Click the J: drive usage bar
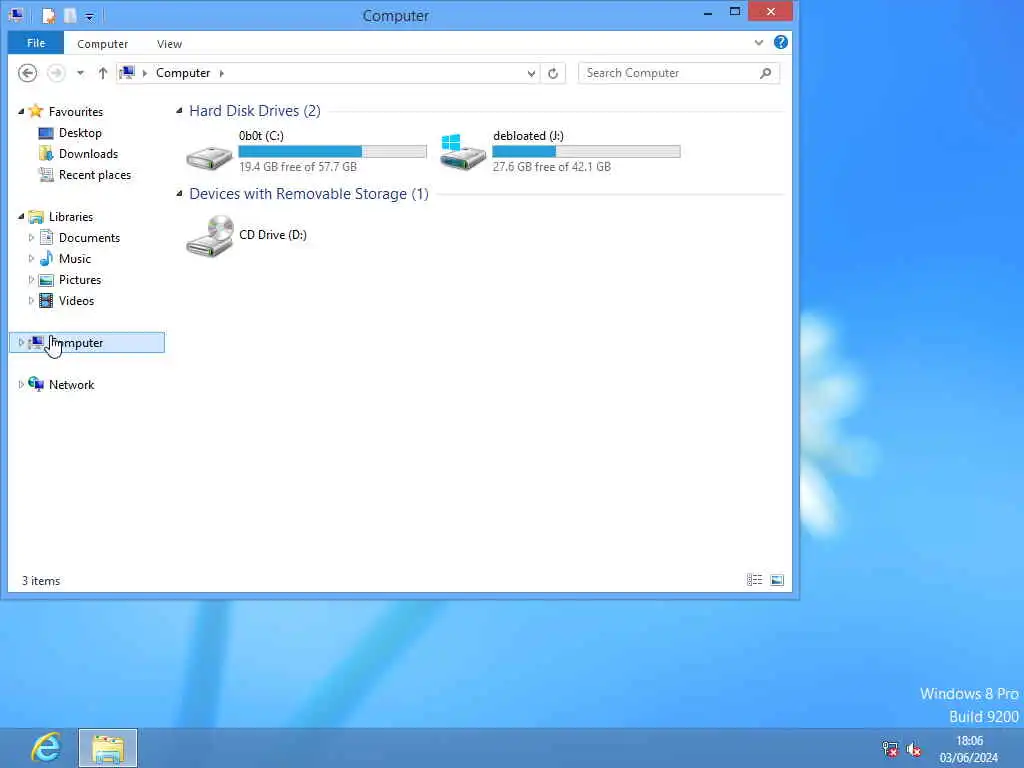 point(586,152)
